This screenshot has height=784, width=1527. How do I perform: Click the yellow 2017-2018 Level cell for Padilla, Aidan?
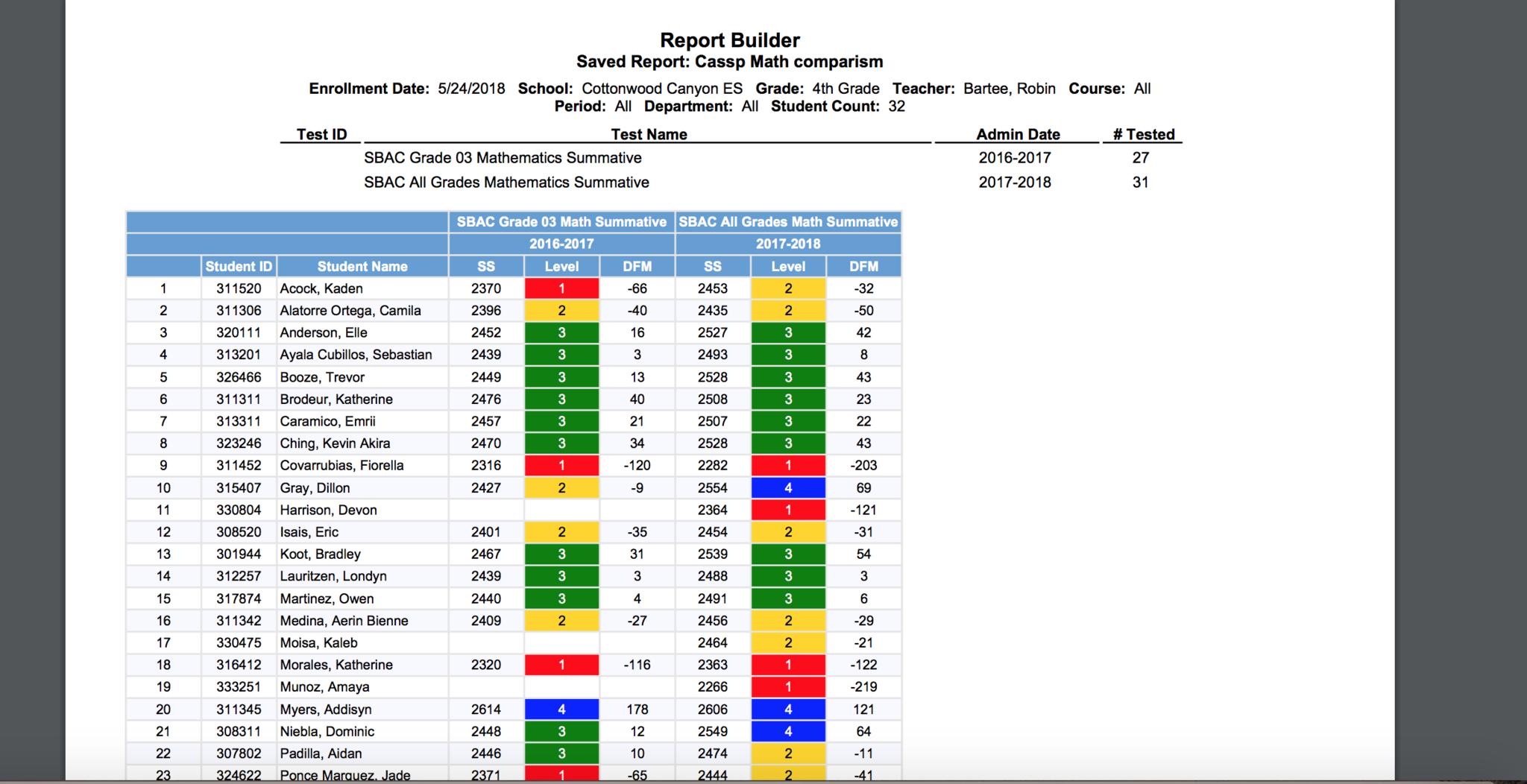pyautogui.click(x=788, y=753)
